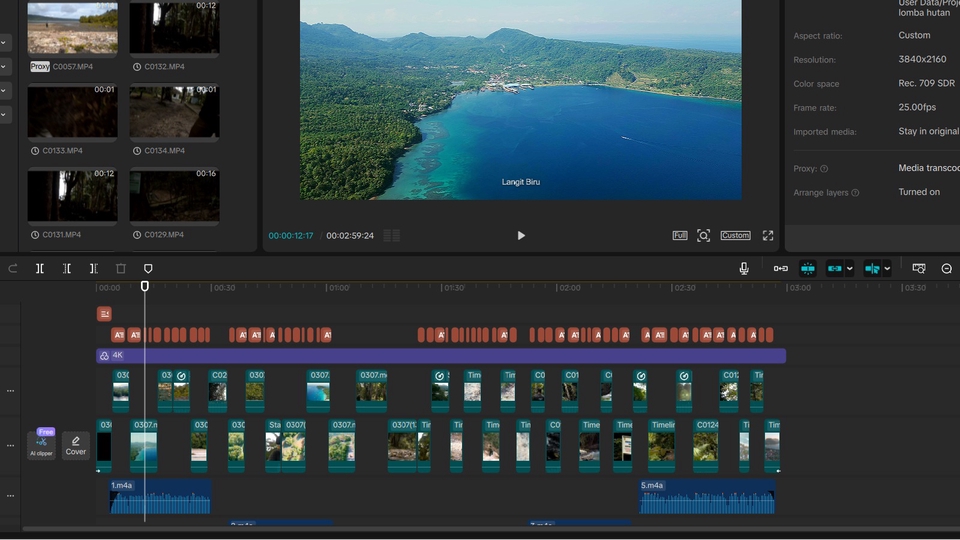Screen dimensions: 960x540
Task: Click the zoom out timeline magnifier icon
Action: tap(946, 268)
